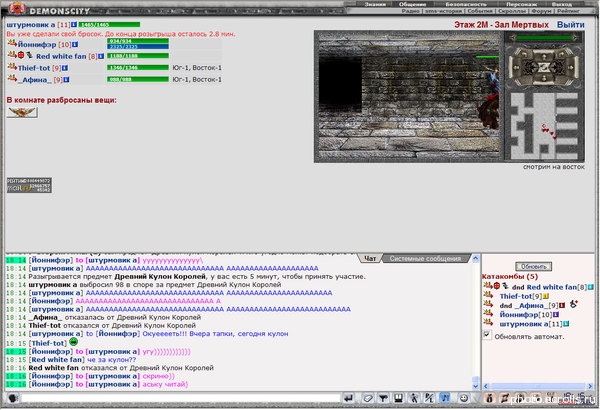This screenshot has width=600, height=410.
Task: Click the round icon left of chat input
Action: [x=13, y=398]
